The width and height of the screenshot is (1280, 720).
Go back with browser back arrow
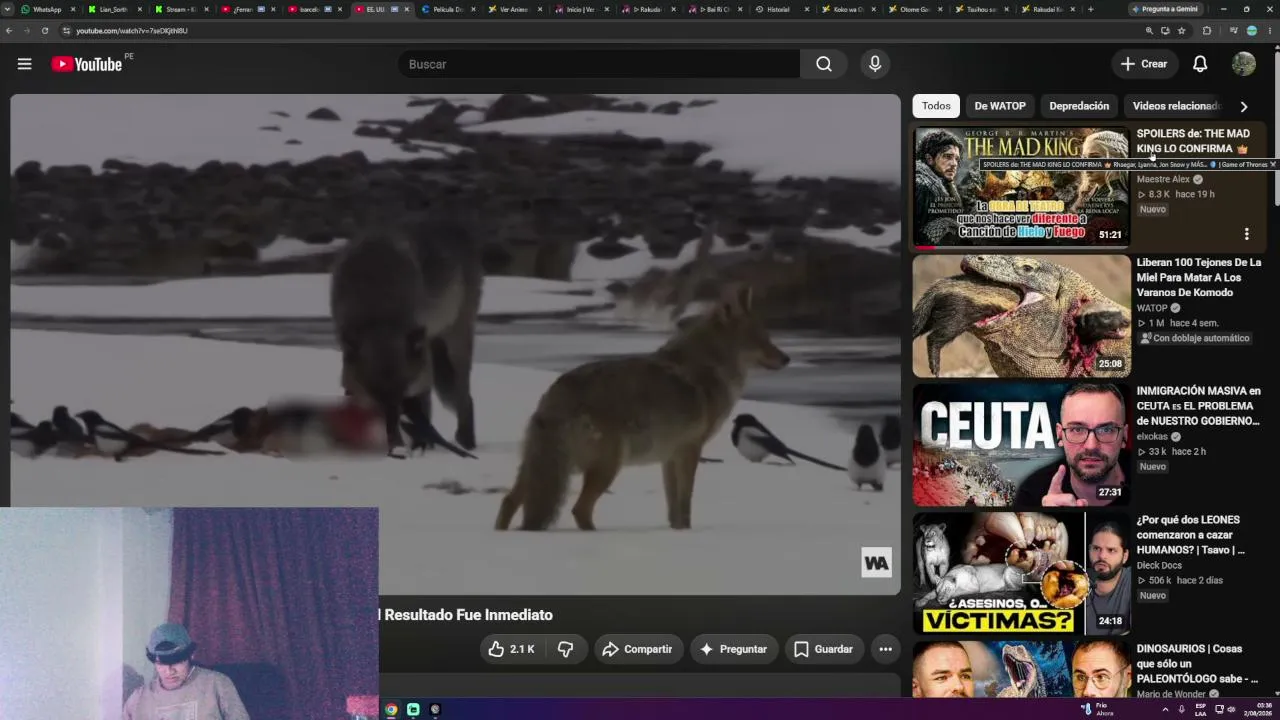(x=9, y=31)
